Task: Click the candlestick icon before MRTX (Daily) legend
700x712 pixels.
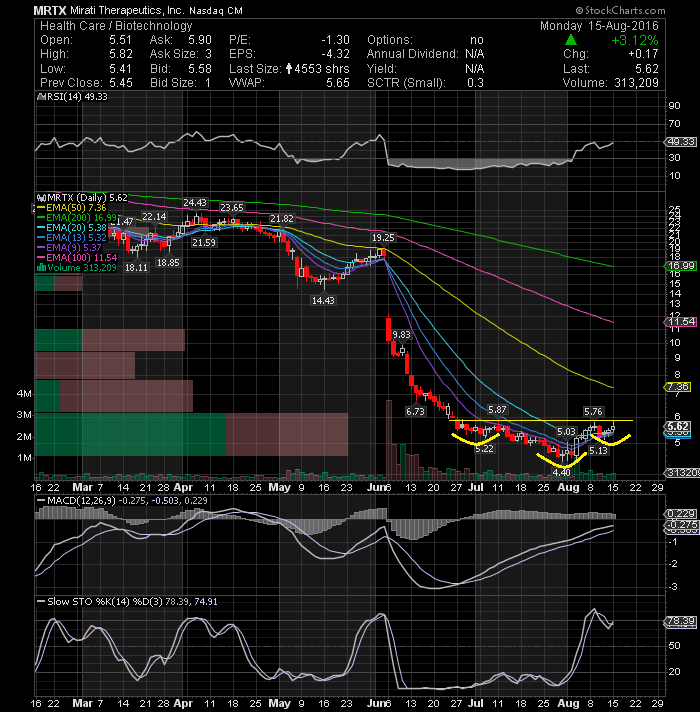Action: coord(41,198)
